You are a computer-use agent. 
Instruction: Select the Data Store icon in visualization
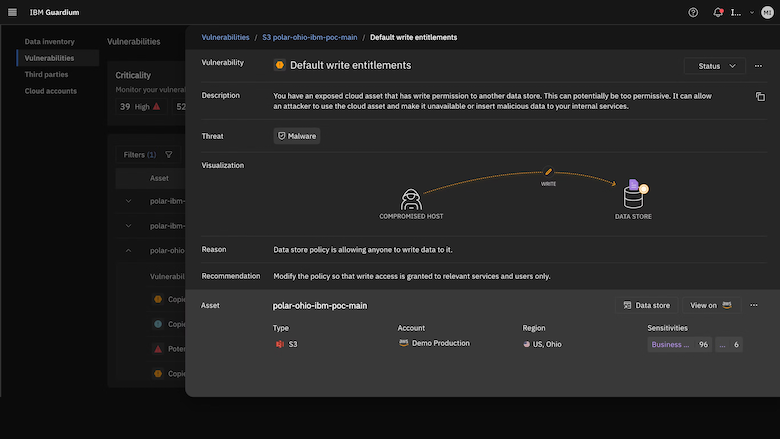coord(633,194)
